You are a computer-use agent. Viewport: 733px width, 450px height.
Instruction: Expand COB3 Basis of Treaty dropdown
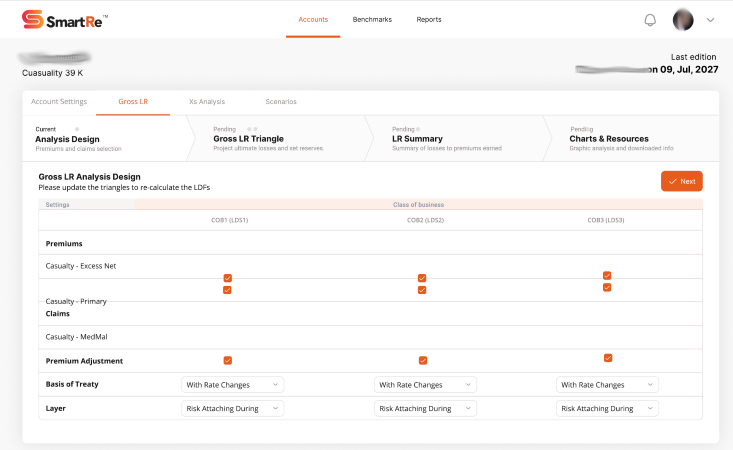tap(607, 384)
